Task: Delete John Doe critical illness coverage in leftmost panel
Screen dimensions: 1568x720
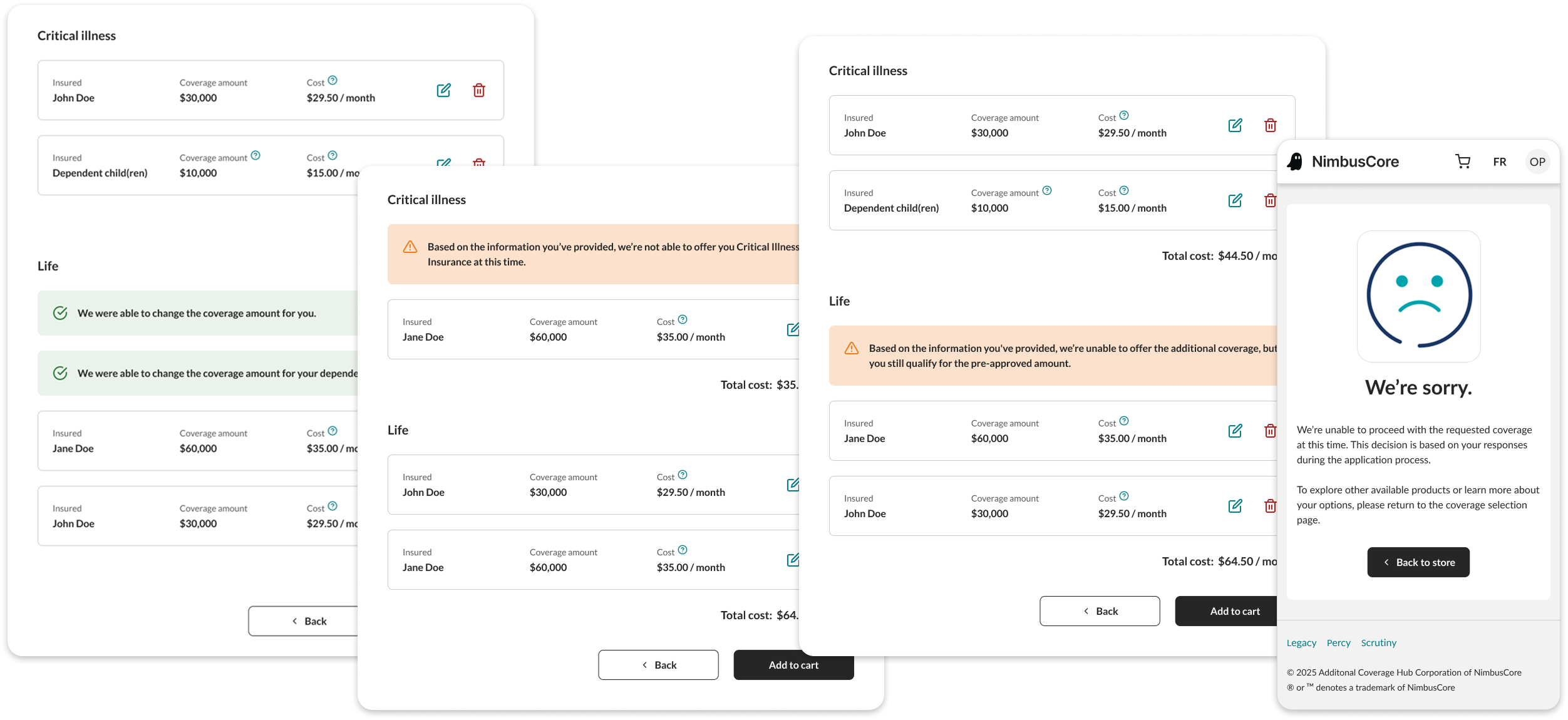Action: click(479, 90)
